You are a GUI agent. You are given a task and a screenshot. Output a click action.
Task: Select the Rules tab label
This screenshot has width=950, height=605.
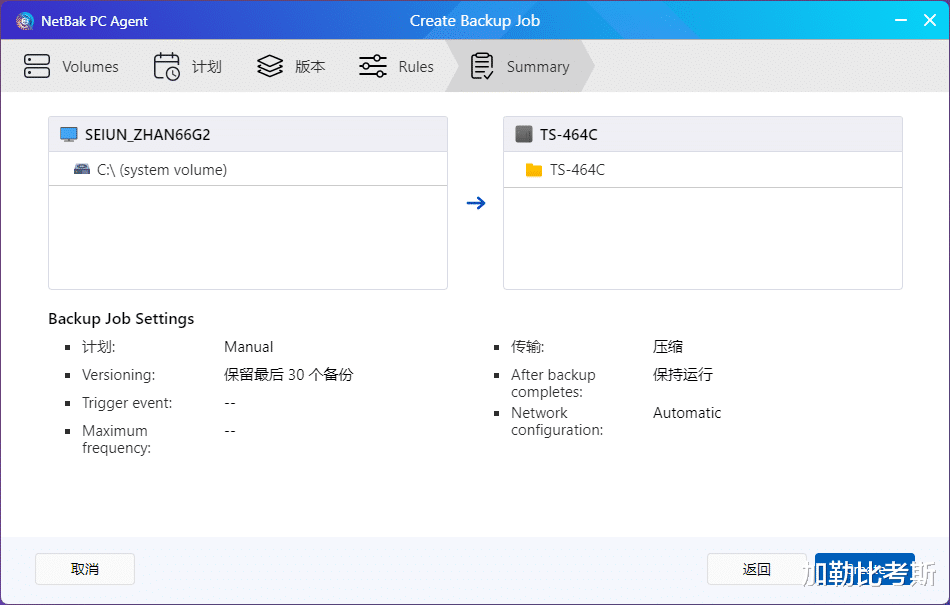[416, 67]
